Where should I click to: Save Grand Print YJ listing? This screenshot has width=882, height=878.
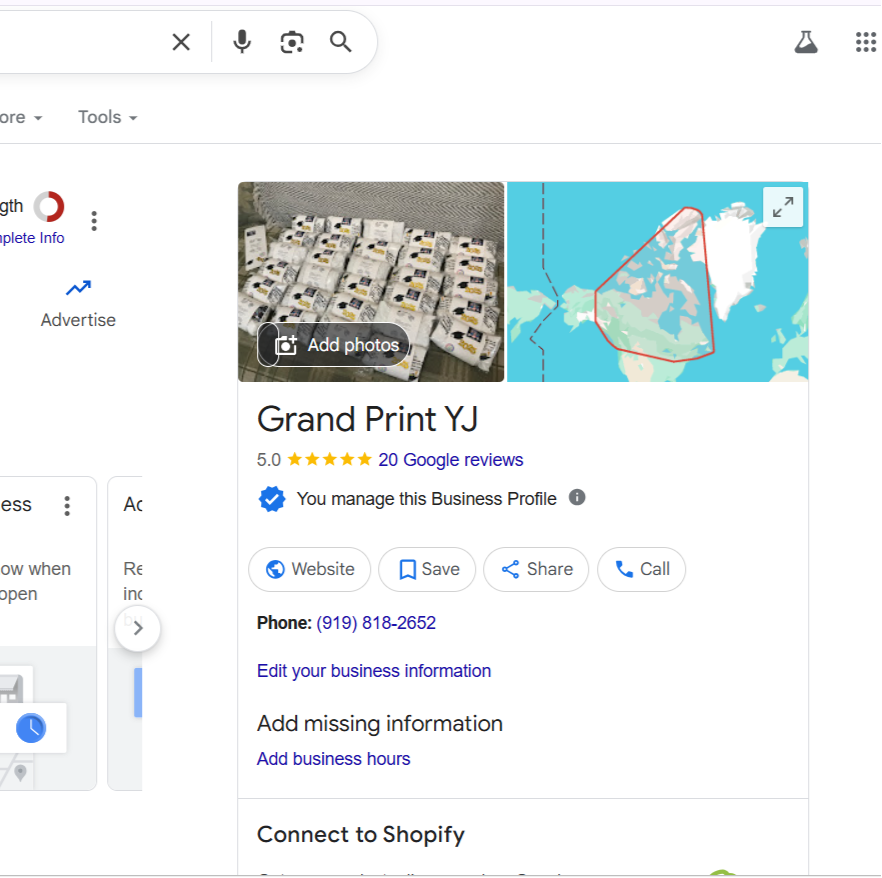(429, 569)
